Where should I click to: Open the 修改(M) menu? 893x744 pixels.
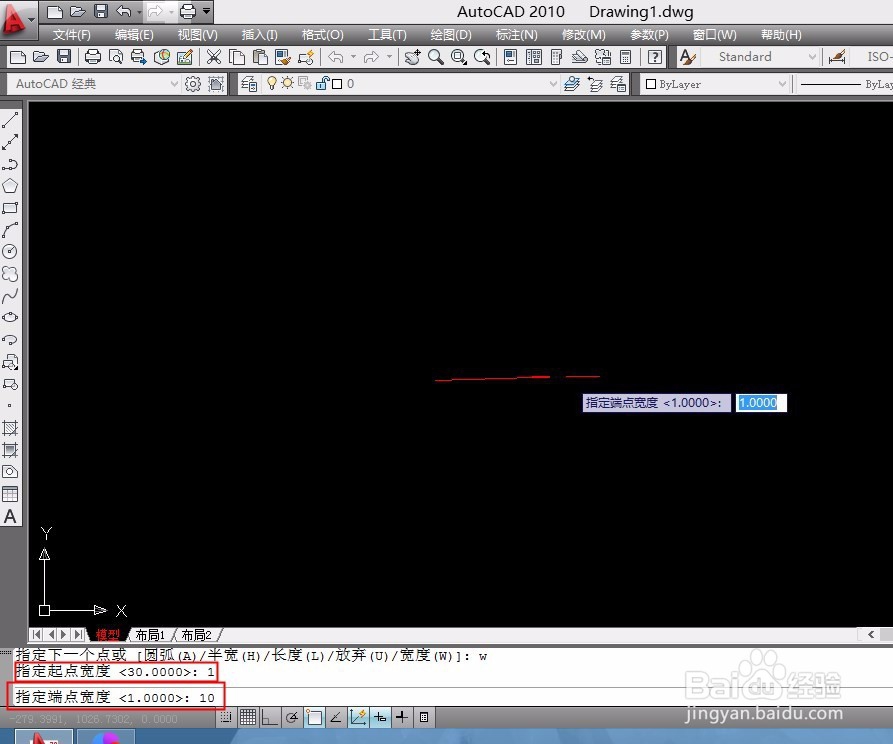[584, 35]
